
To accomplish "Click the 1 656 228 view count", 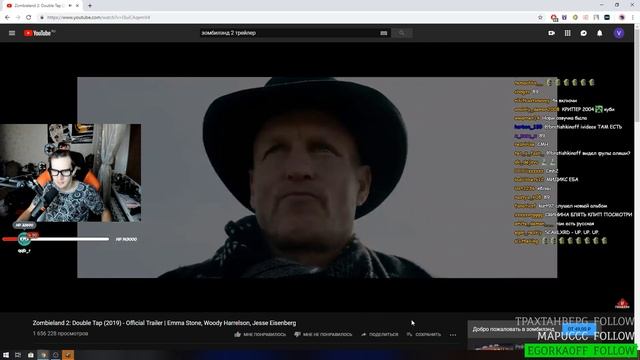I will (60, 333).
